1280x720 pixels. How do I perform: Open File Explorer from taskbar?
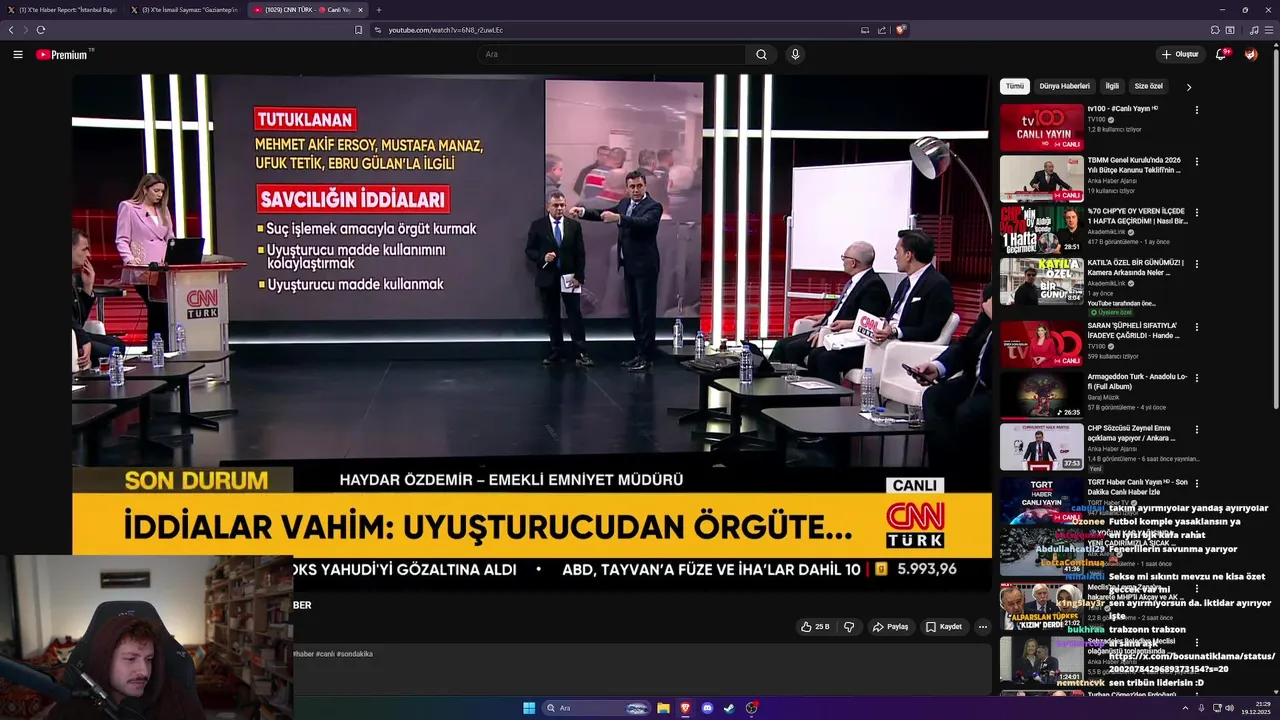[663, 708]
